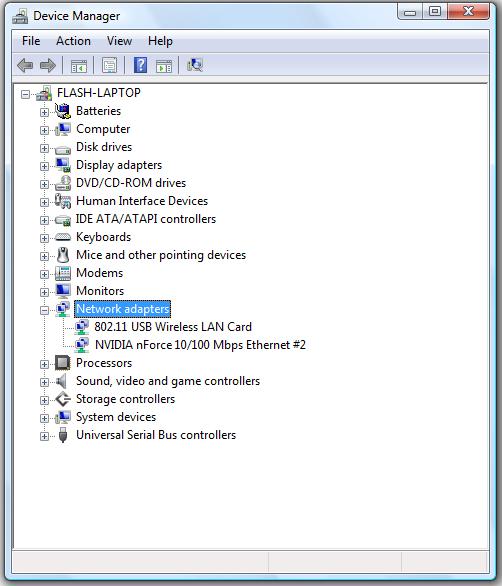Collapse the FLASH-LAPTOP root node

tap(25, 94)
